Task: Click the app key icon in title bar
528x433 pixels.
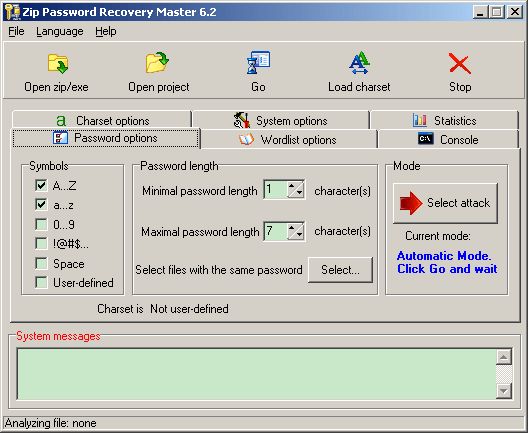Action: click(13, 12)
